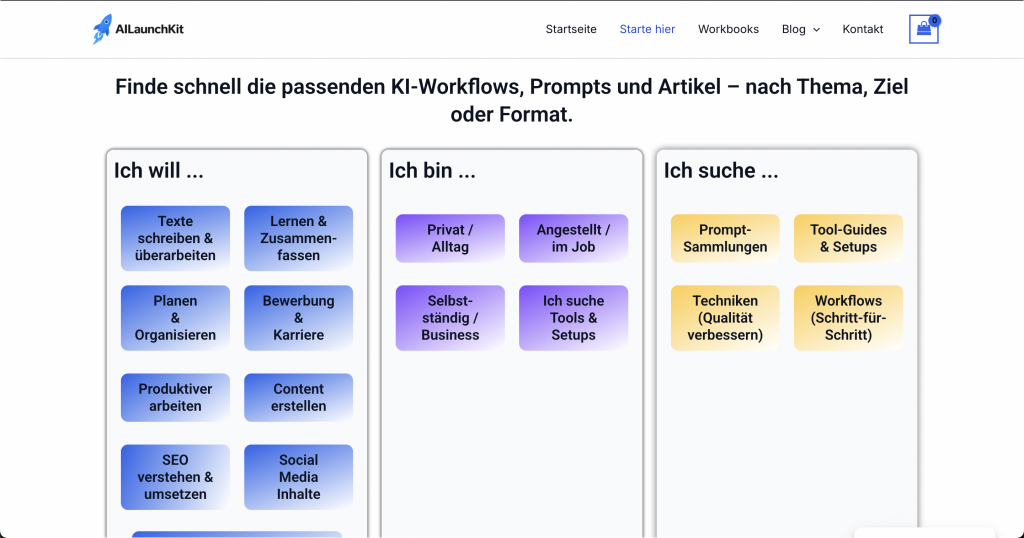The width and height of the screenshot is (1024, 538).
Task: Select Texte schreiben & überarbeiten tile
Action: 175,238
